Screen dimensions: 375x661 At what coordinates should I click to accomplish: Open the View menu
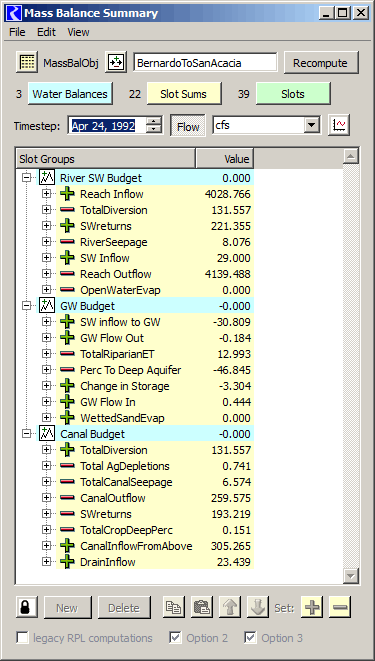[78, 32]
